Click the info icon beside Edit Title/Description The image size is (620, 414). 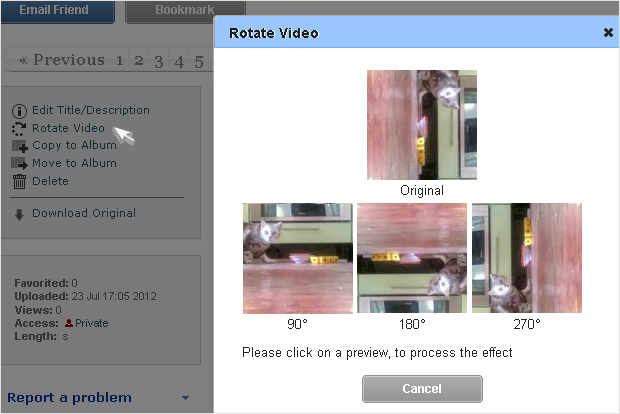pyautogui.click(x=19, y=111)
